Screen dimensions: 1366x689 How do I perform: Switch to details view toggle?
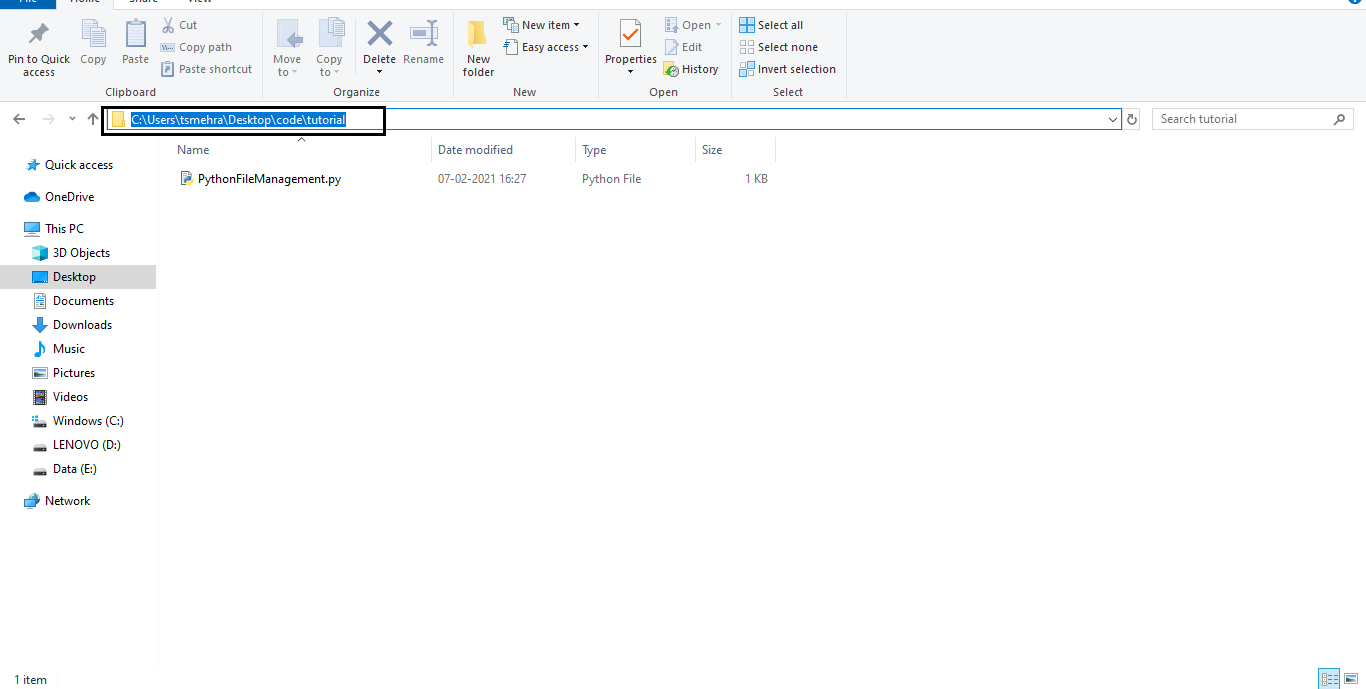(x=1329, y=679)
